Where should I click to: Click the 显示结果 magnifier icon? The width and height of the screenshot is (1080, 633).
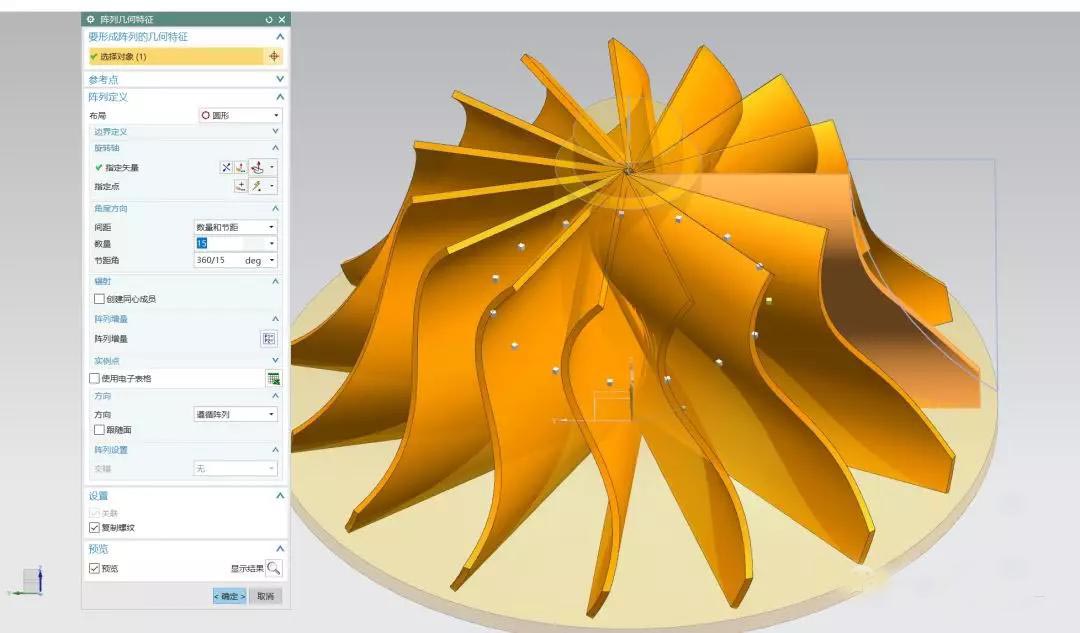point(273,568)
